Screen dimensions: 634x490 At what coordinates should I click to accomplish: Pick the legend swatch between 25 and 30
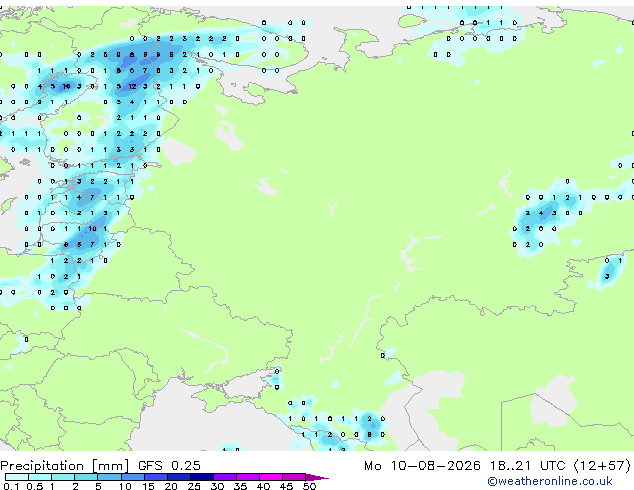(202, 477)
